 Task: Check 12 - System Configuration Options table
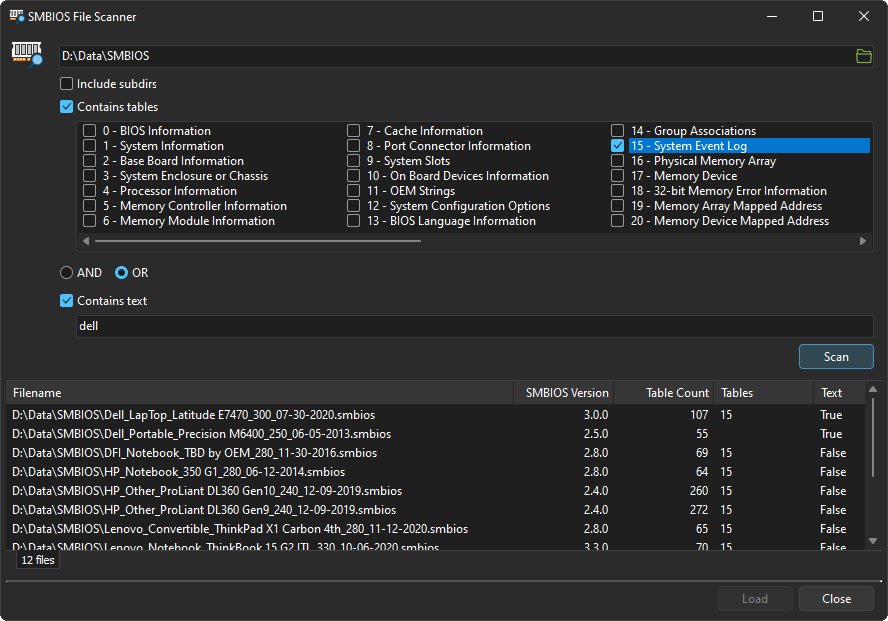[x=353, y=206]
